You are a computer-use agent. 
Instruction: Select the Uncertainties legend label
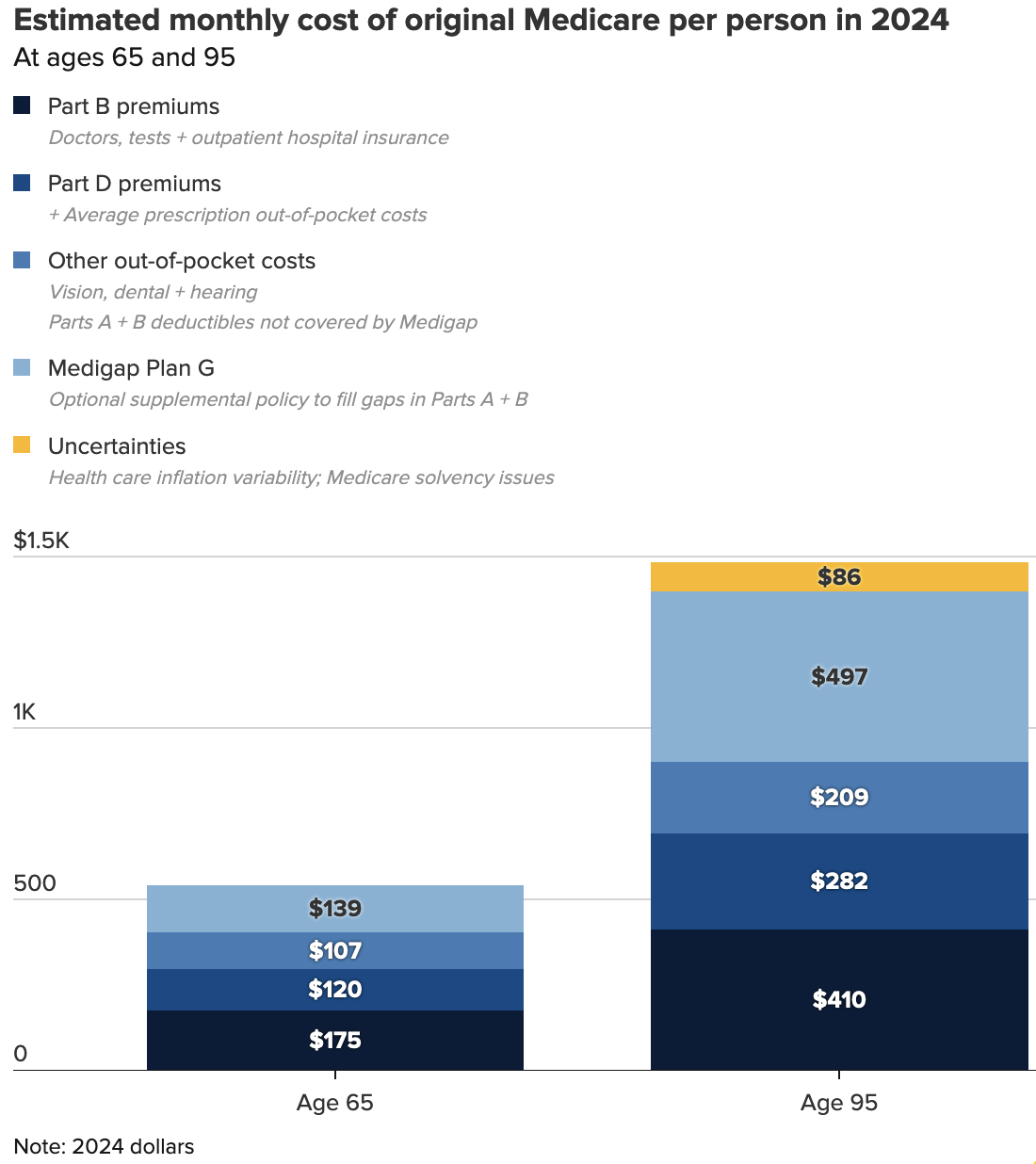pyautogui.click(x=117, y=446)
